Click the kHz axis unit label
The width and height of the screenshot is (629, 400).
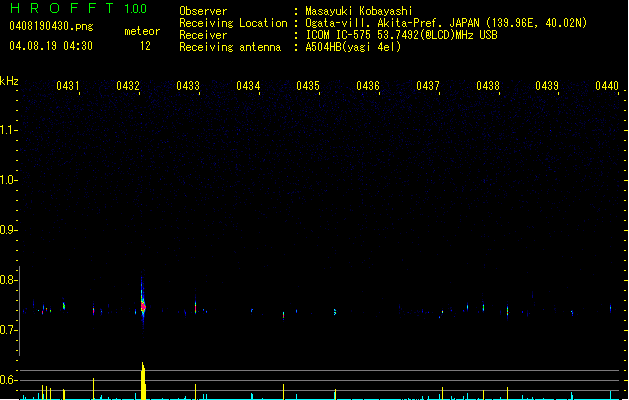(9, 81)
